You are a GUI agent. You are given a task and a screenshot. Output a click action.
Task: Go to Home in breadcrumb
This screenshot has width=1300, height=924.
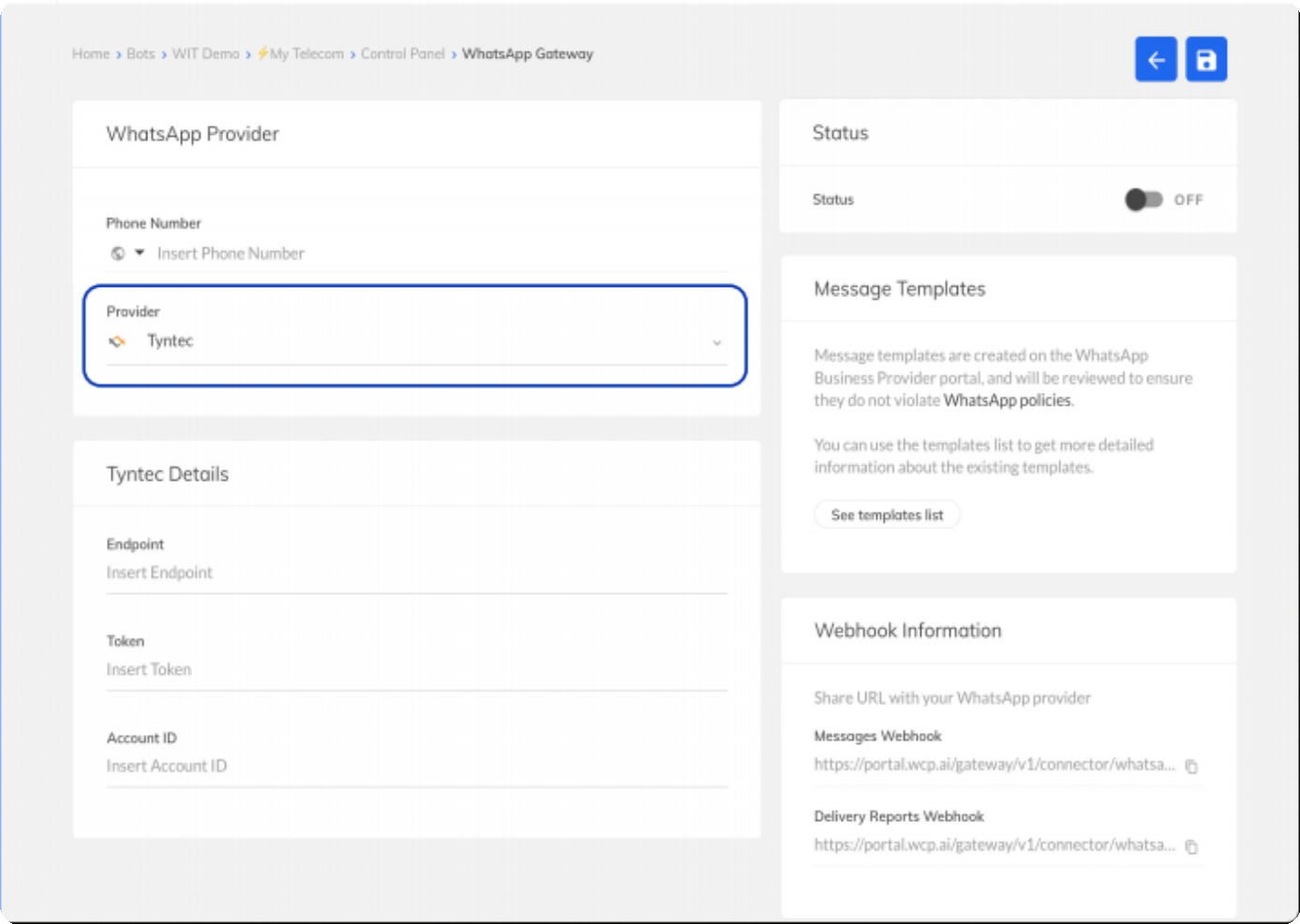click(91, 54)
